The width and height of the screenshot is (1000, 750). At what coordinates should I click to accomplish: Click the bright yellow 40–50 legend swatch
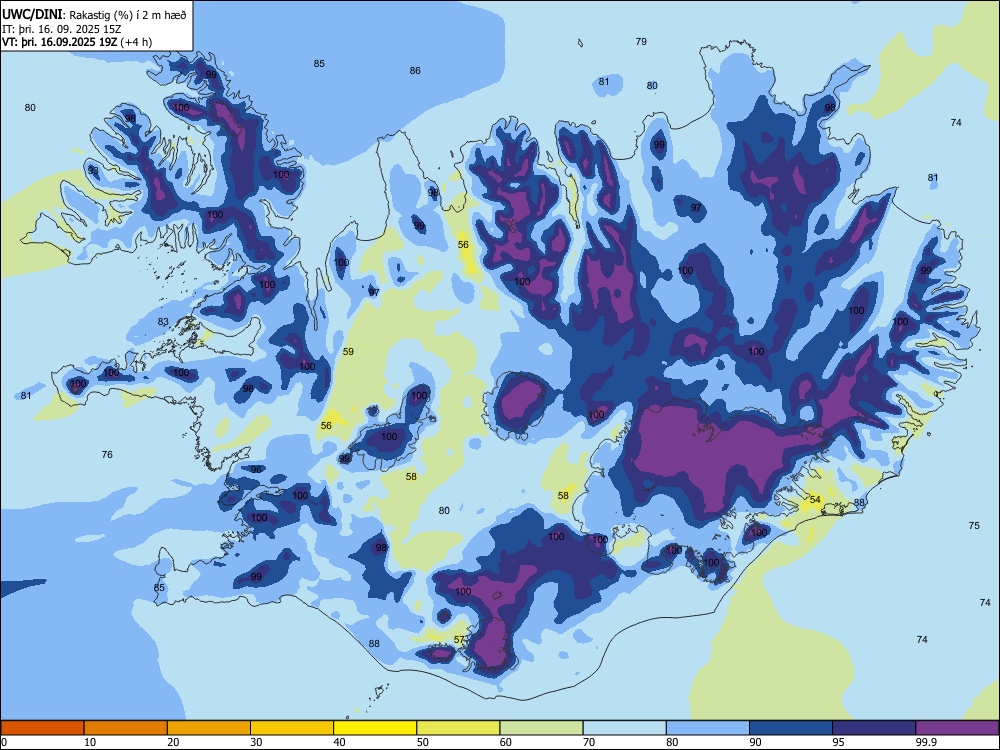pyautogui.click(x=375, y=728)
